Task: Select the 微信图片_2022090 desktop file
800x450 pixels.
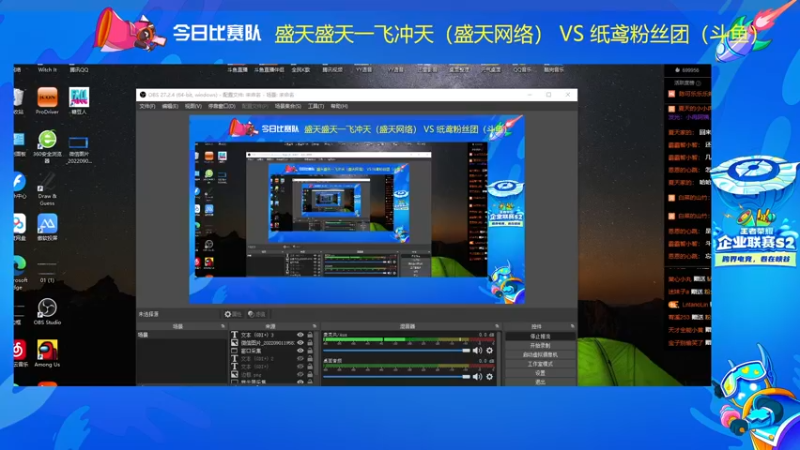Action: click(79, 150)
